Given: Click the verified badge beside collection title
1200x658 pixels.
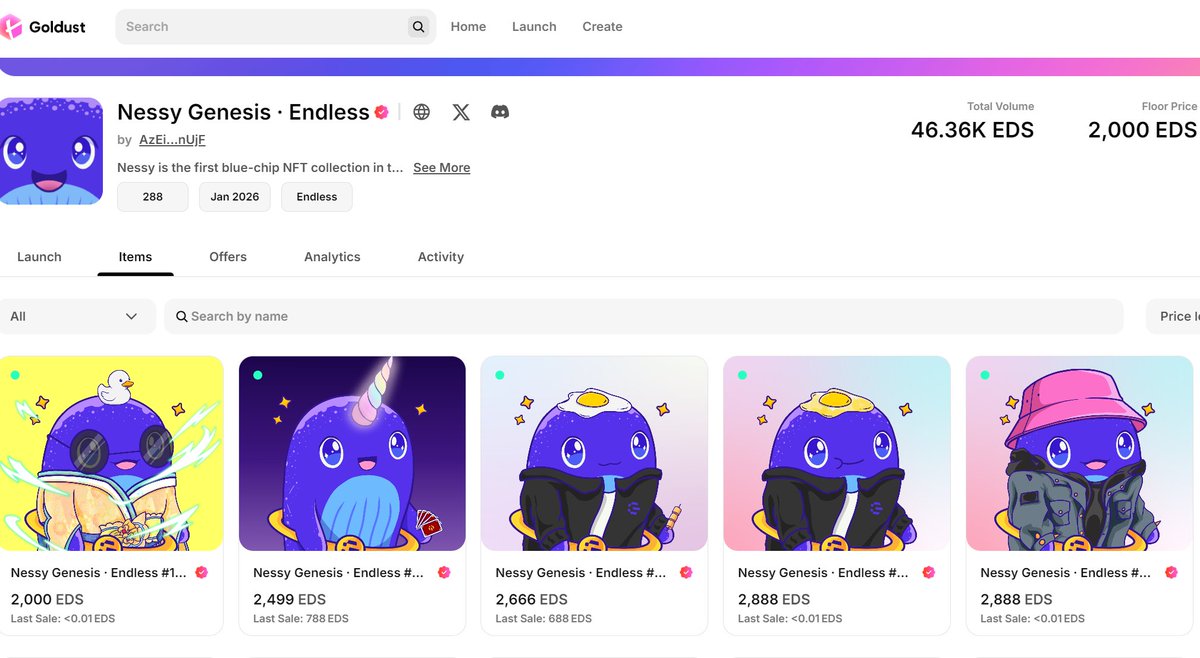Looking at the screenshot, I should click(381, 113).
